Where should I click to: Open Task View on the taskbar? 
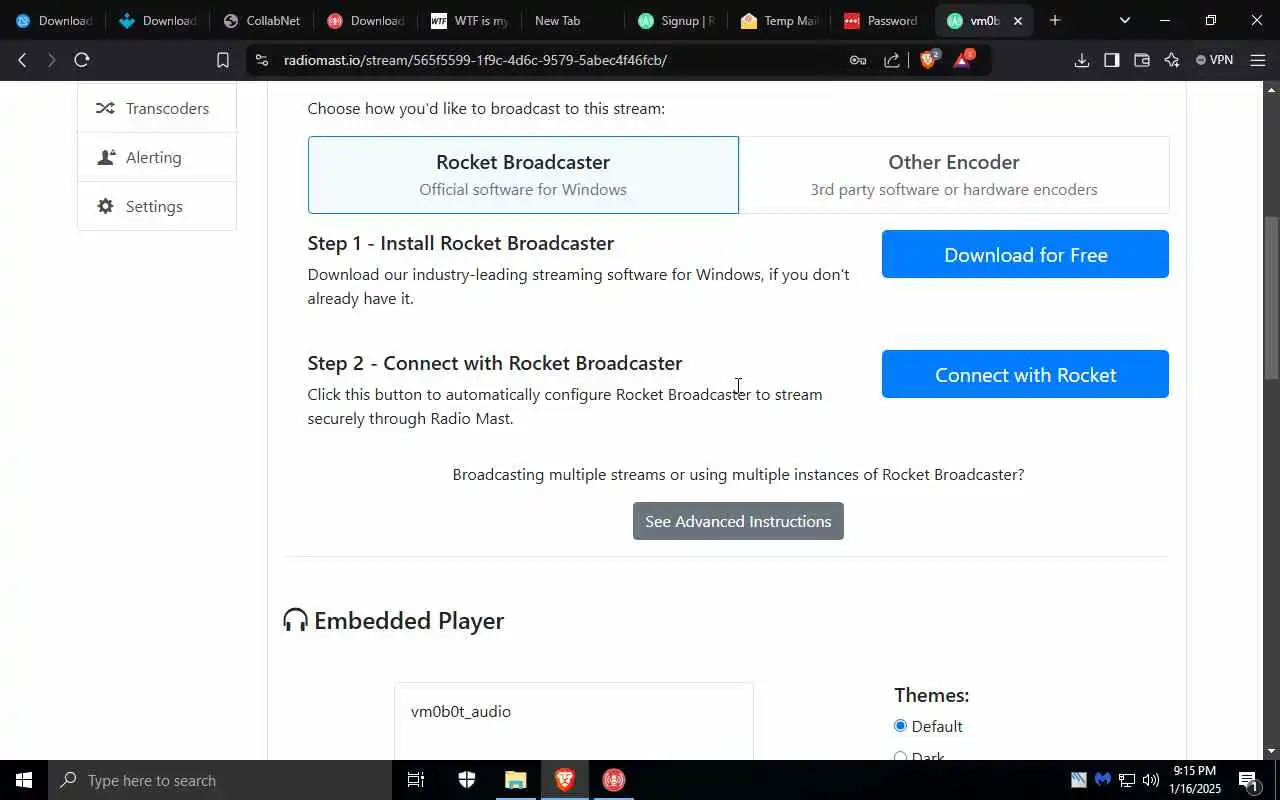416,780
